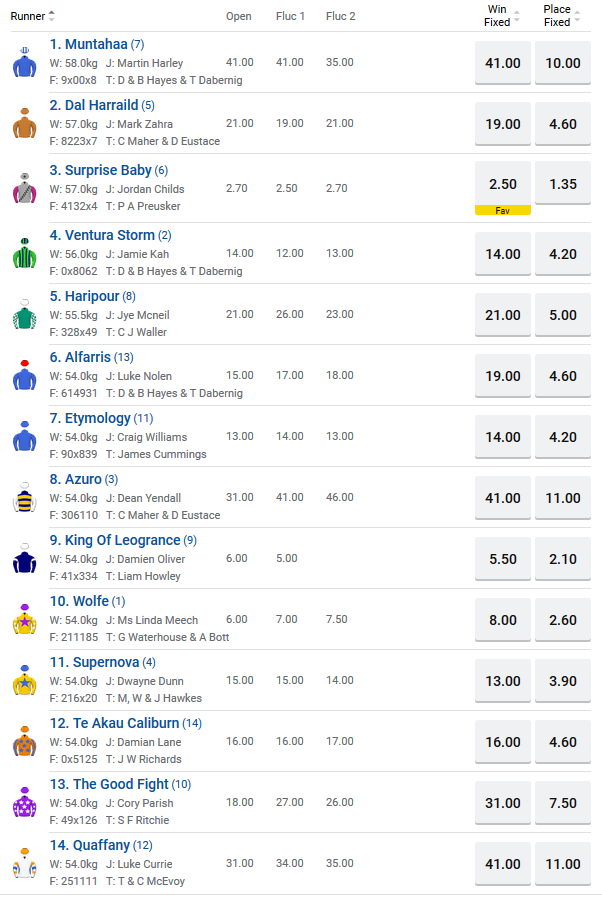Pick Supernova win fixed 13.00
The width and height of the screenshot is (602, 898).
click(x=502, y=681)
